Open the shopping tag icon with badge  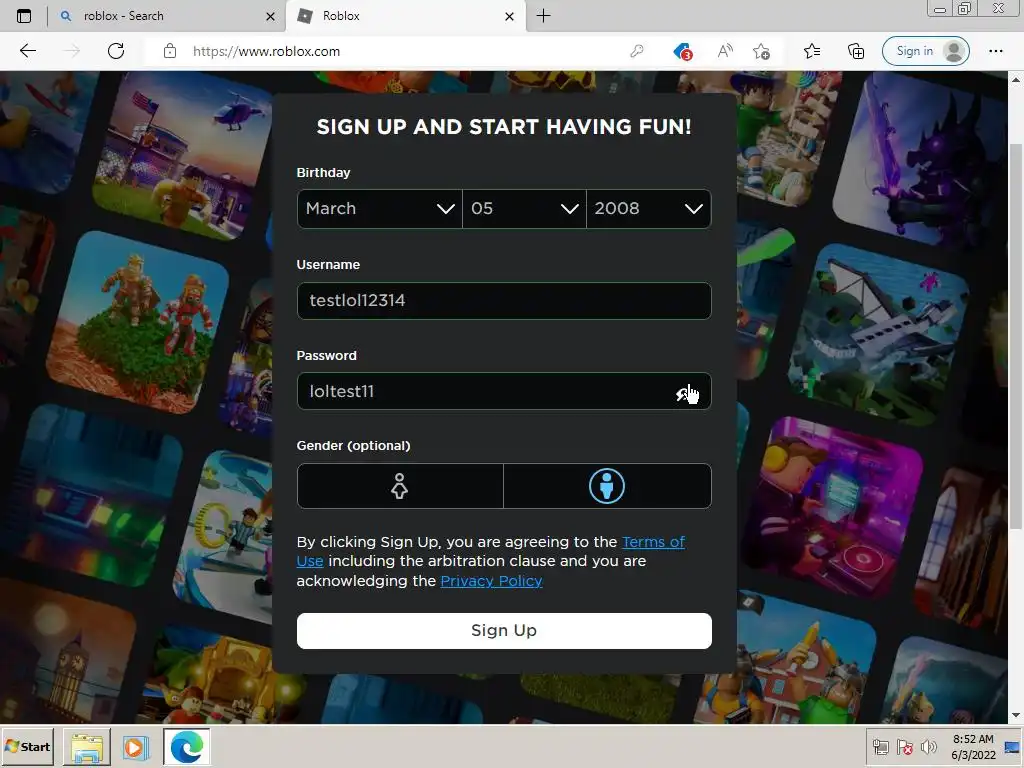tap(682, 51)
